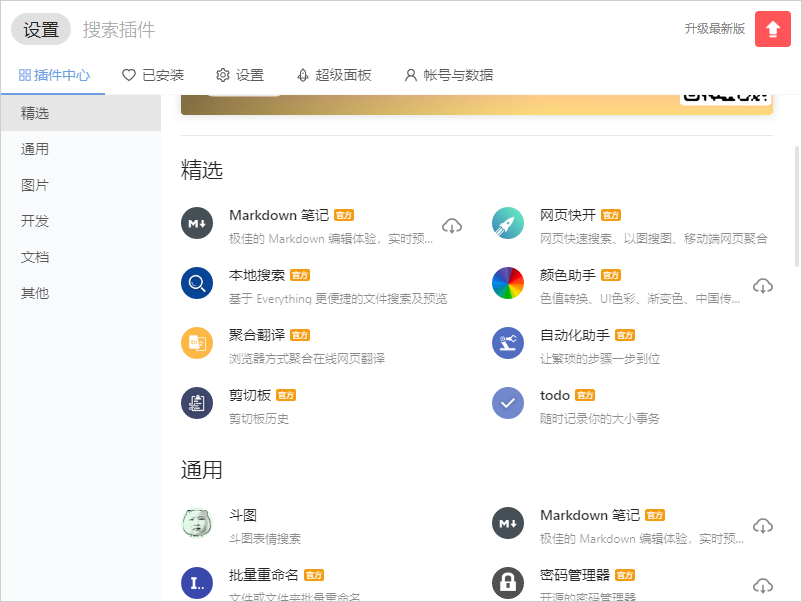Select the 开发 category in the sidebar
This screenshot has height=602, width=802.
pyautogui.click(x=37, y=221)
